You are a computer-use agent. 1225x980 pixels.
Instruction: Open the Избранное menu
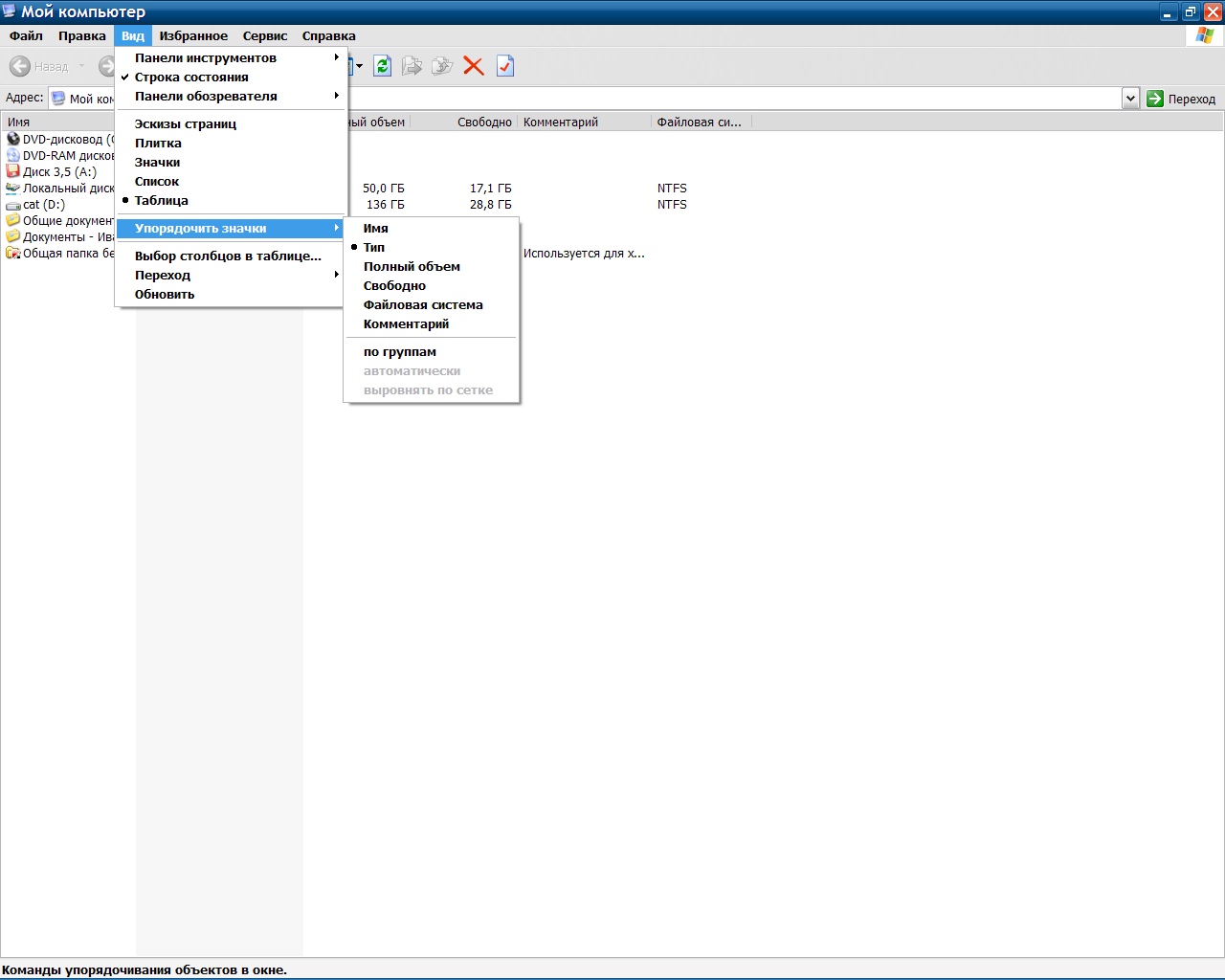(193, 35)
